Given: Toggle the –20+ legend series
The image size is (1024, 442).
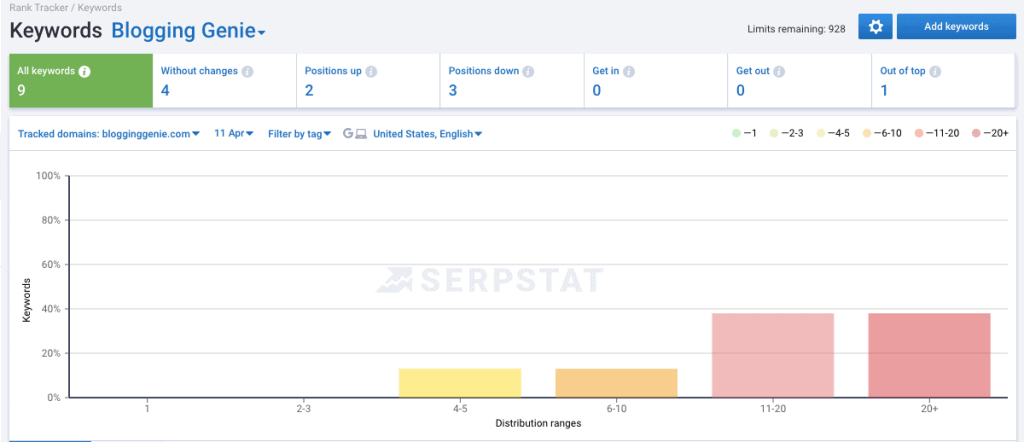Looking at the screenshot, I should pos(991,133).
